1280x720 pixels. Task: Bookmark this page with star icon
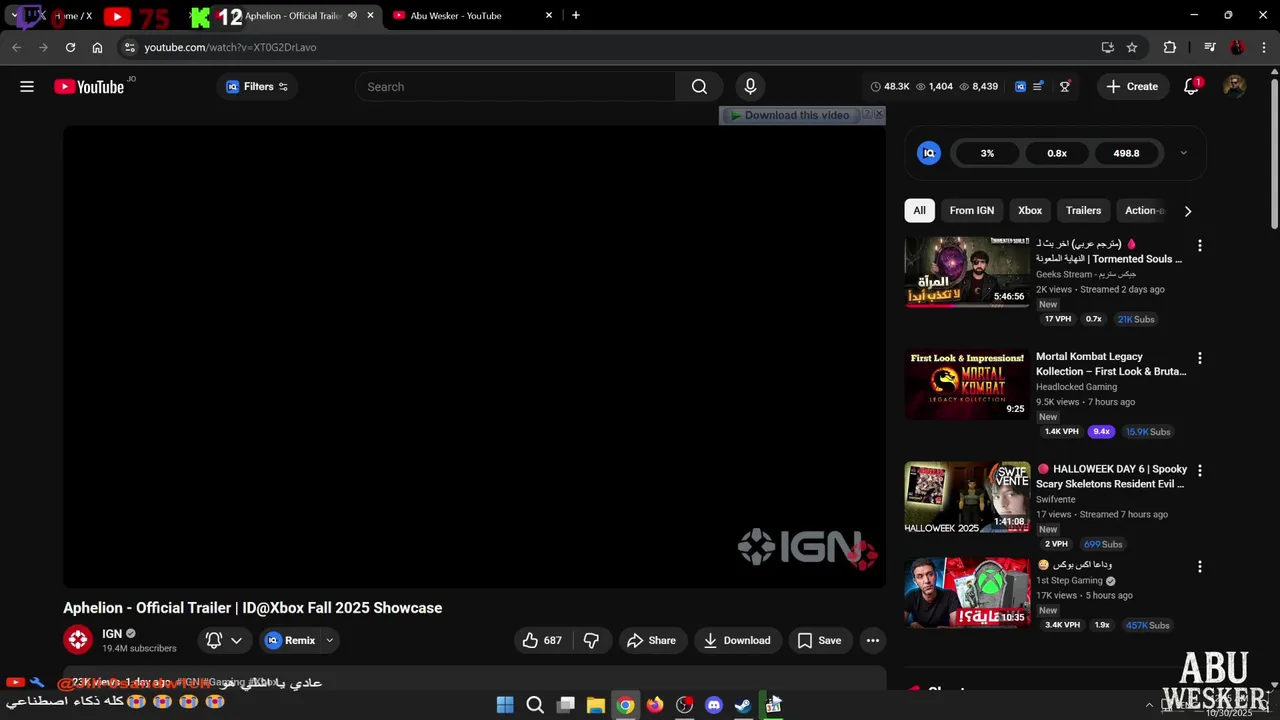1132,47
